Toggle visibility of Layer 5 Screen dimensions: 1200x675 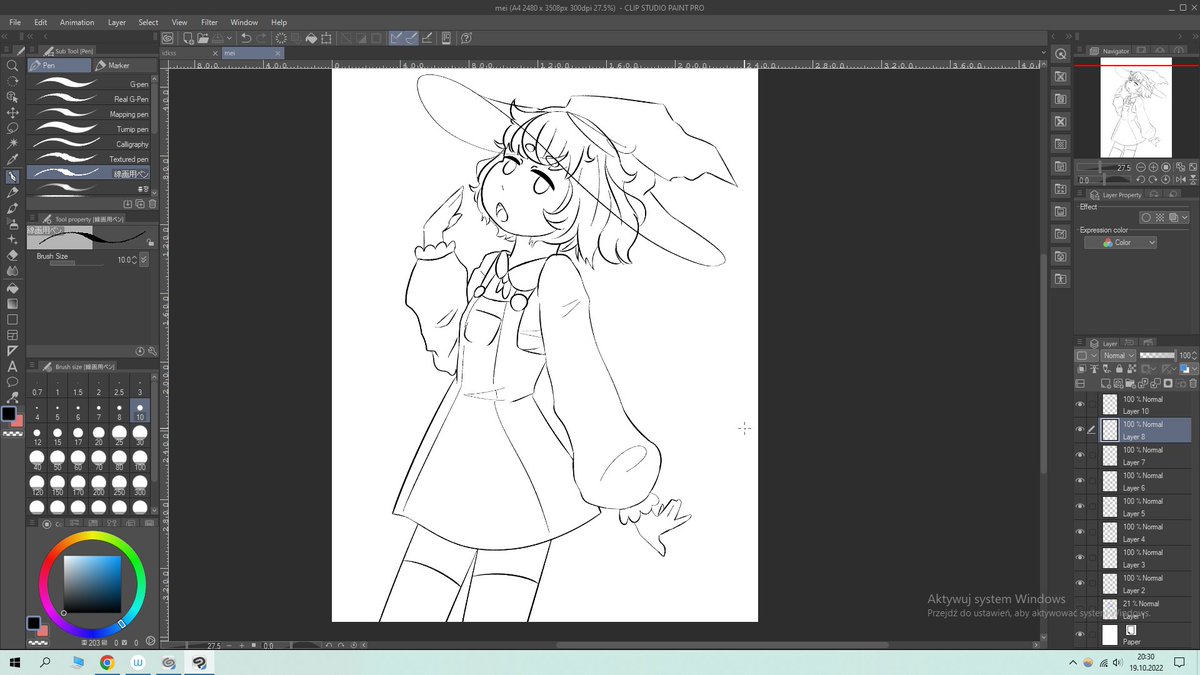coord(1080,507)
